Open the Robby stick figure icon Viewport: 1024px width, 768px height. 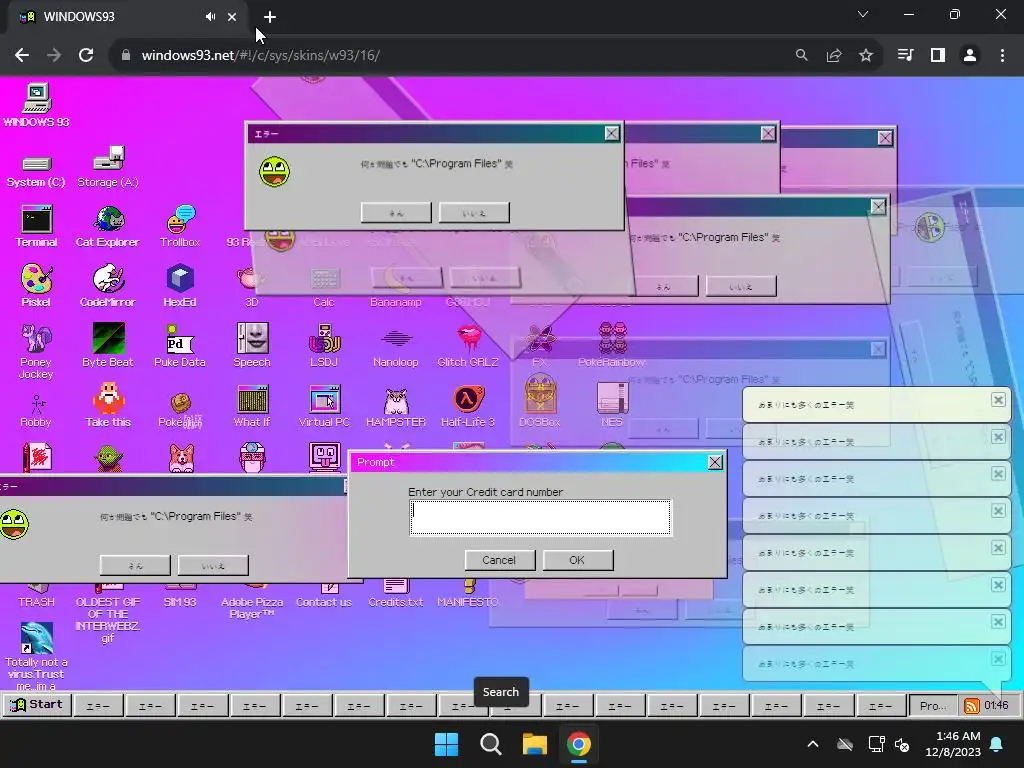[36, 410]
